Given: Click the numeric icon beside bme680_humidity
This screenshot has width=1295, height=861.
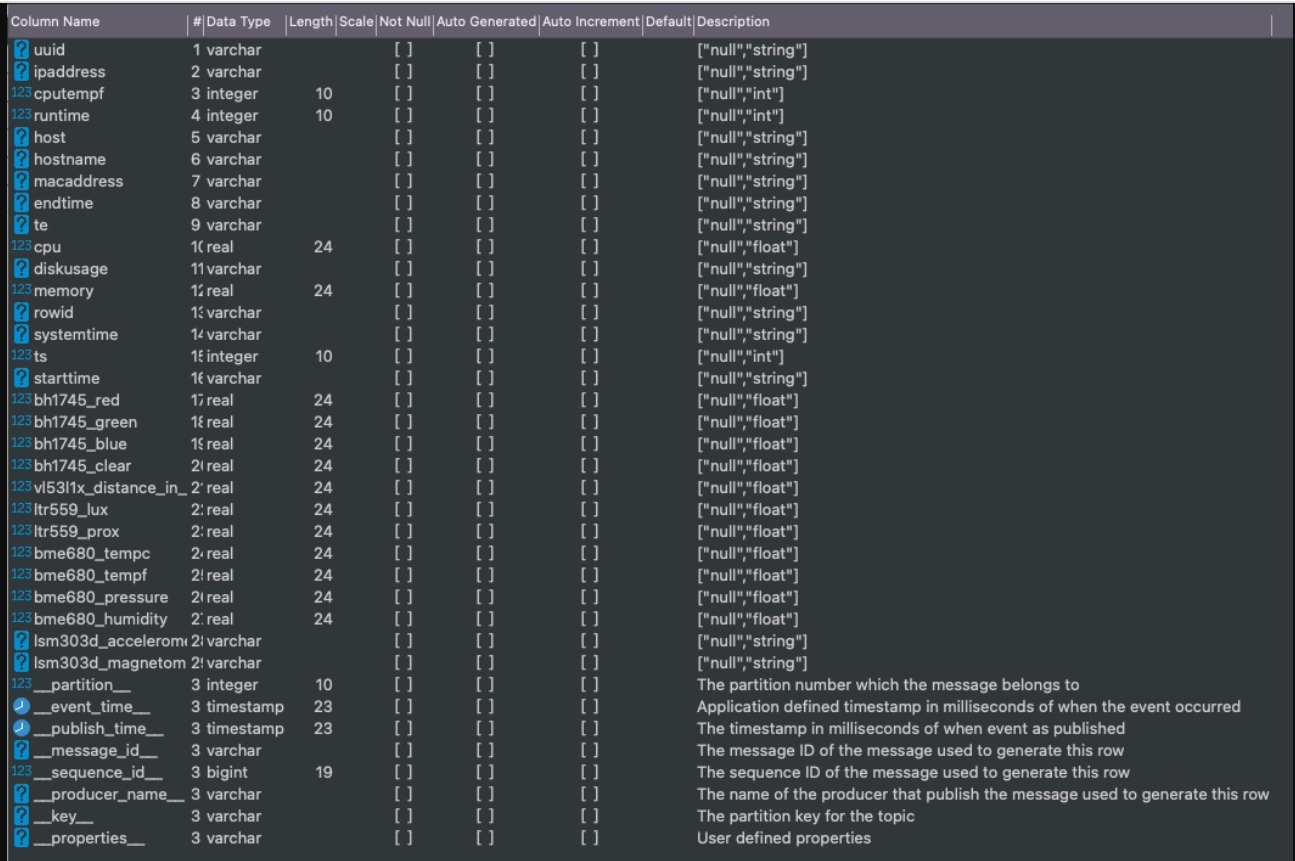Looking at the screenshot, I should point(21,619).
